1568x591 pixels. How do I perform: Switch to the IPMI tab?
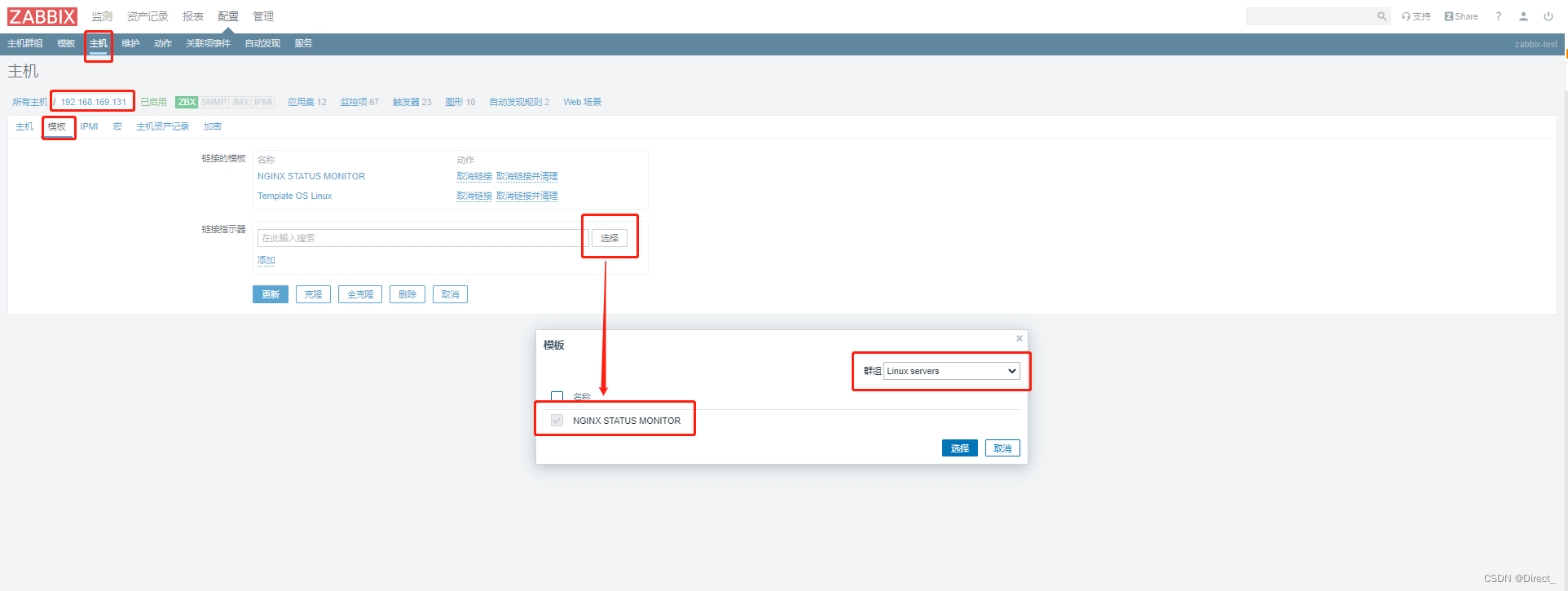pos(89,126)
